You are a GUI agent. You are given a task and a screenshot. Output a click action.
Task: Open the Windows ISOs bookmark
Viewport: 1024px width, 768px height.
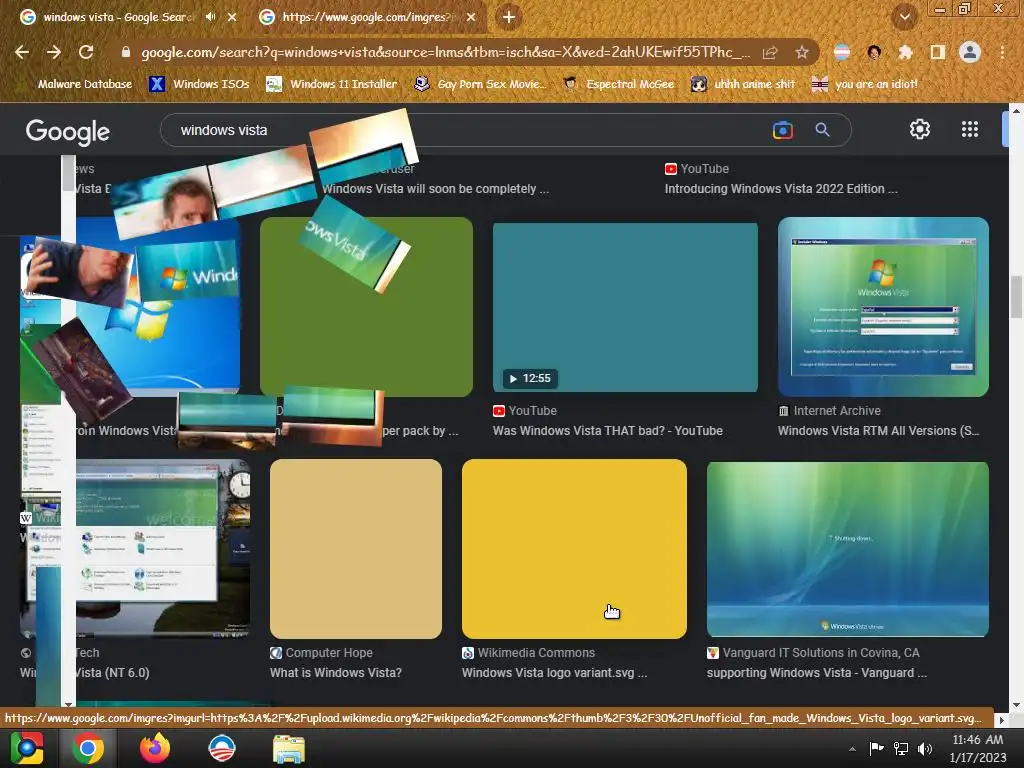(199, 84)
